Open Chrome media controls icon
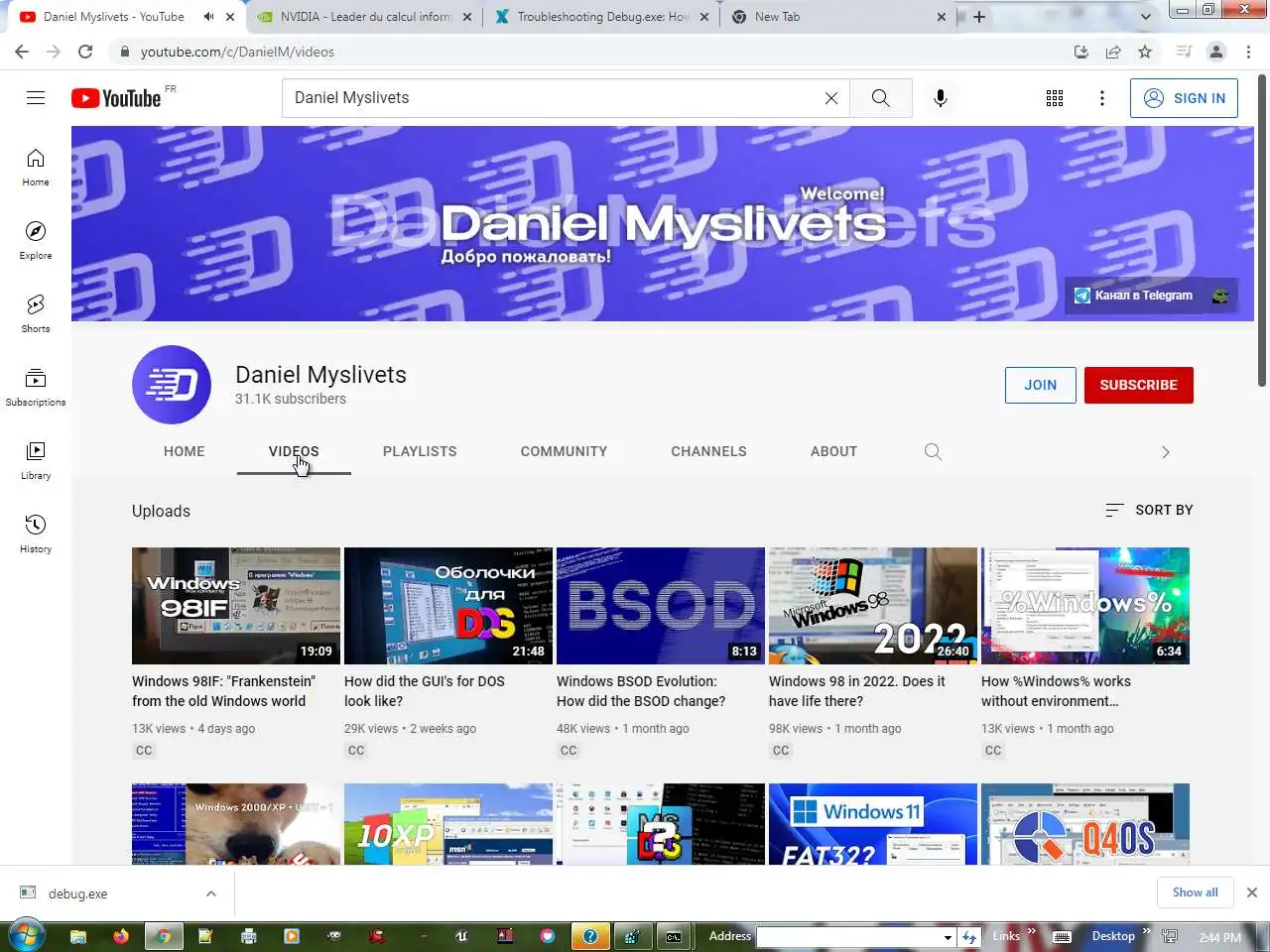 coord(1184,52)
